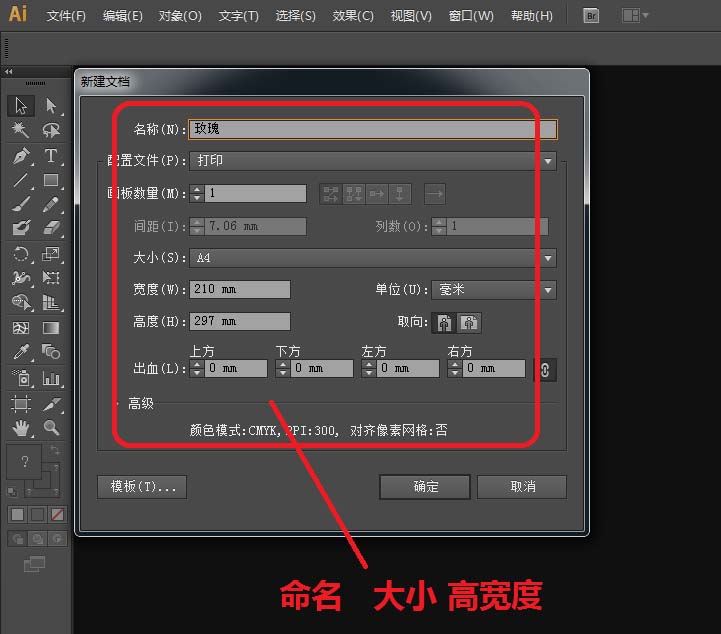Click the 模板(T)... templates button
This screenshot has width=721, height=634.
pos(142,487)
